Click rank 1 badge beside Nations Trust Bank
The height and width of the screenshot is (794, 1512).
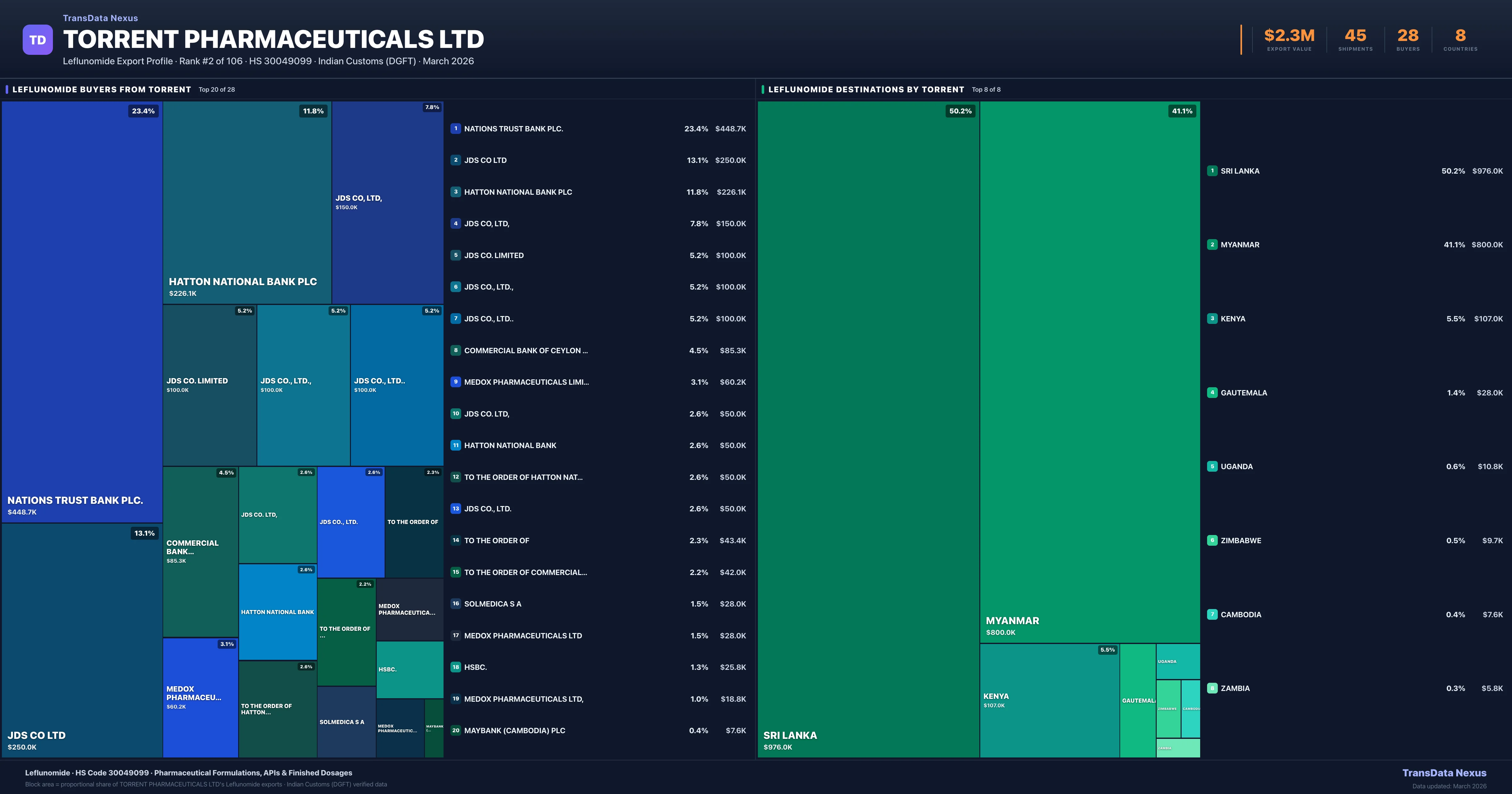tap(455, 129)
